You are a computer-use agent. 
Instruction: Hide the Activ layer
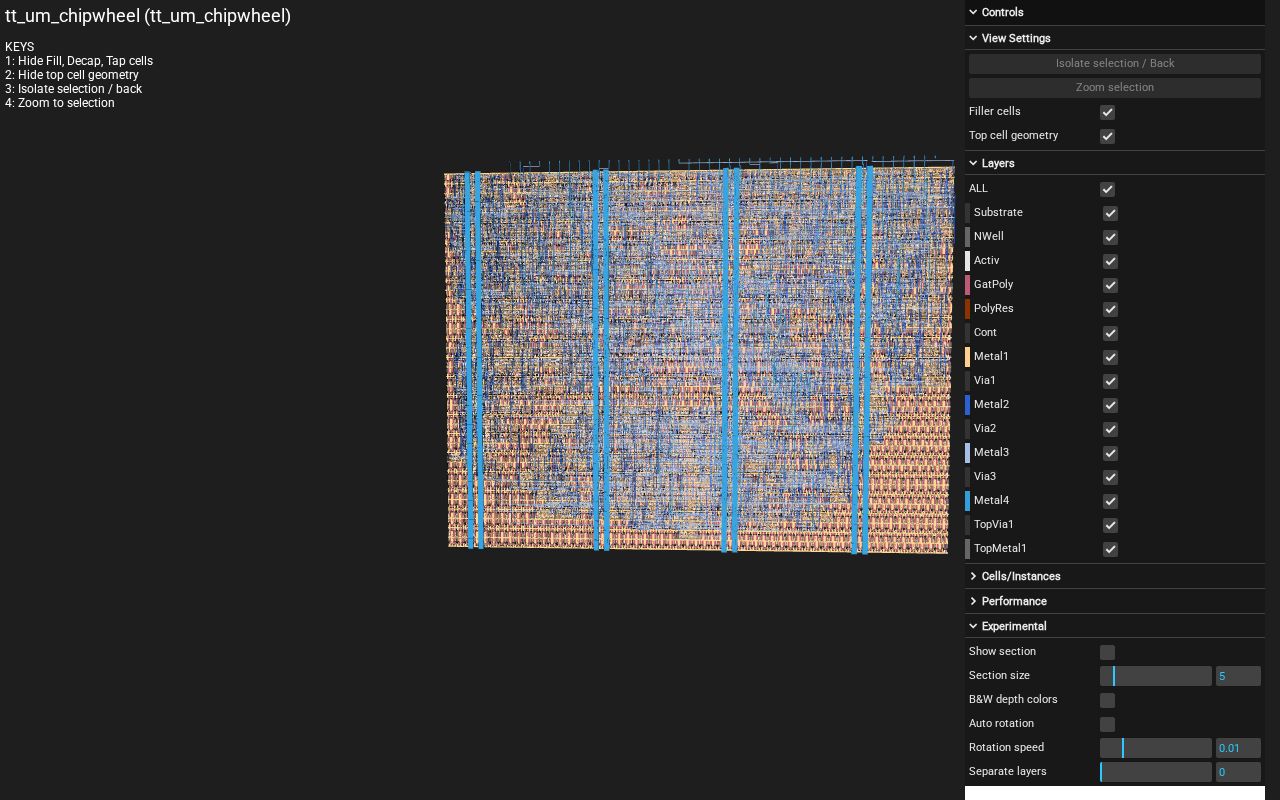pyautogui.click(x=1110, y=261)
